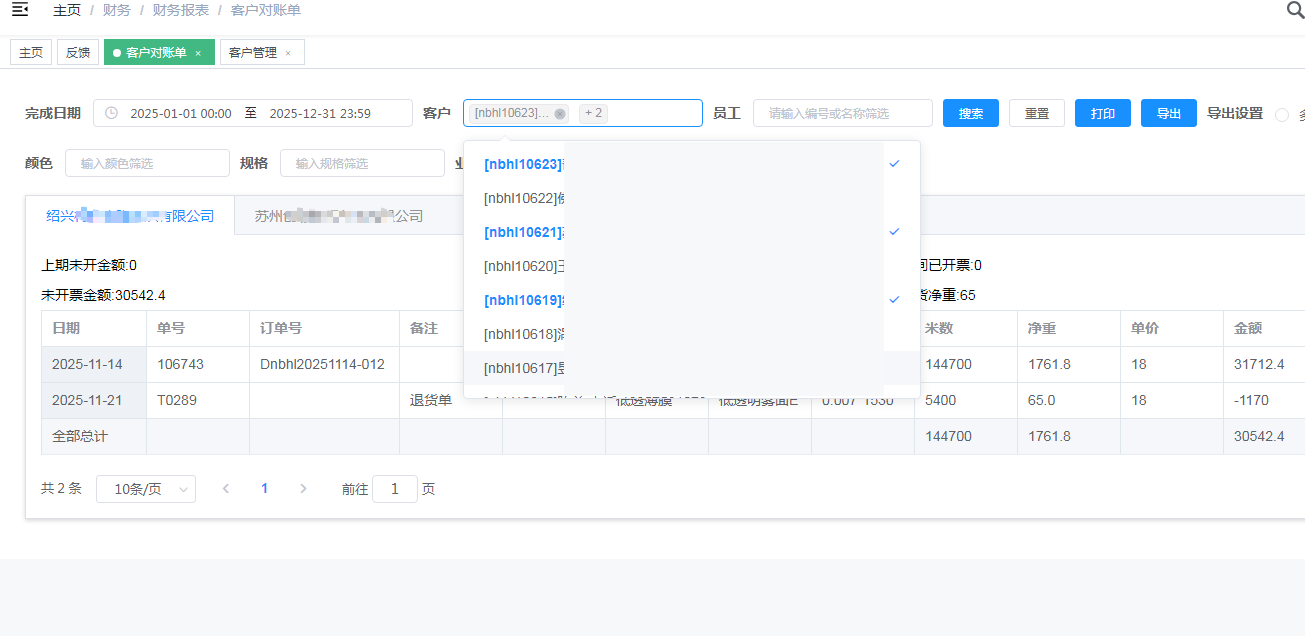This screenshot has height=636, width=1305.
Task: Click the 员工 employee filter input field
Action: pos(842,113)
